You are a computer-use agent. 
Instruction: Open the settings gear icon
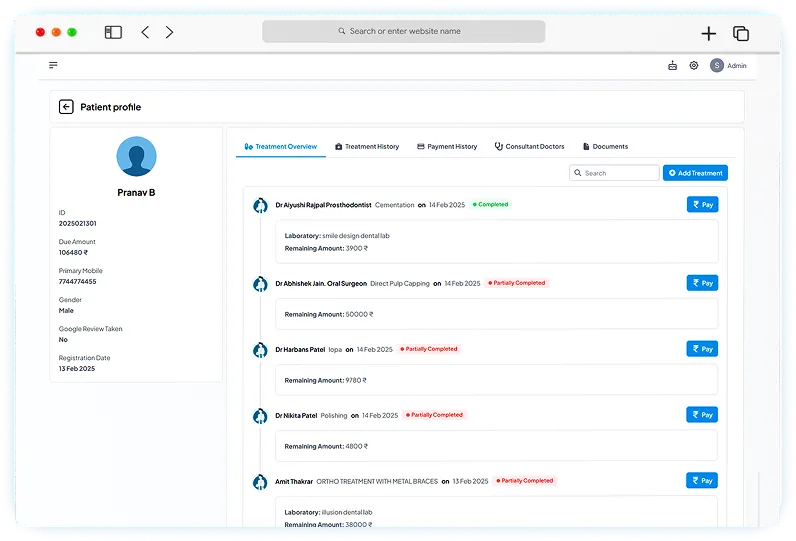pyautogui.click(x=693, y=65)
